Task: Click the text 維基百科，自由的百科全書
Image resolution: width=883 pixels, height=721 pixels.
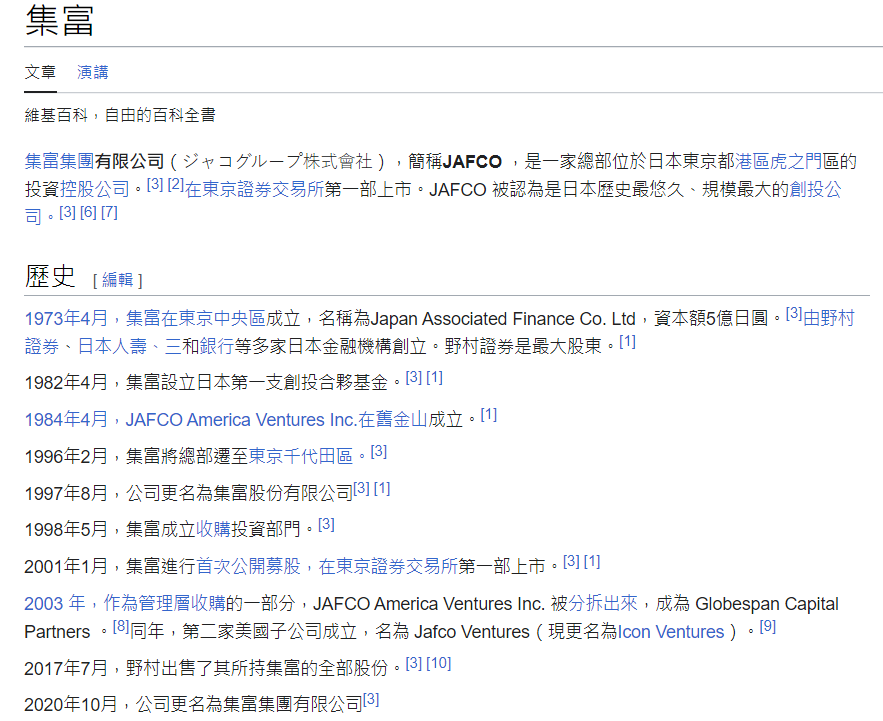Action: 120,115
